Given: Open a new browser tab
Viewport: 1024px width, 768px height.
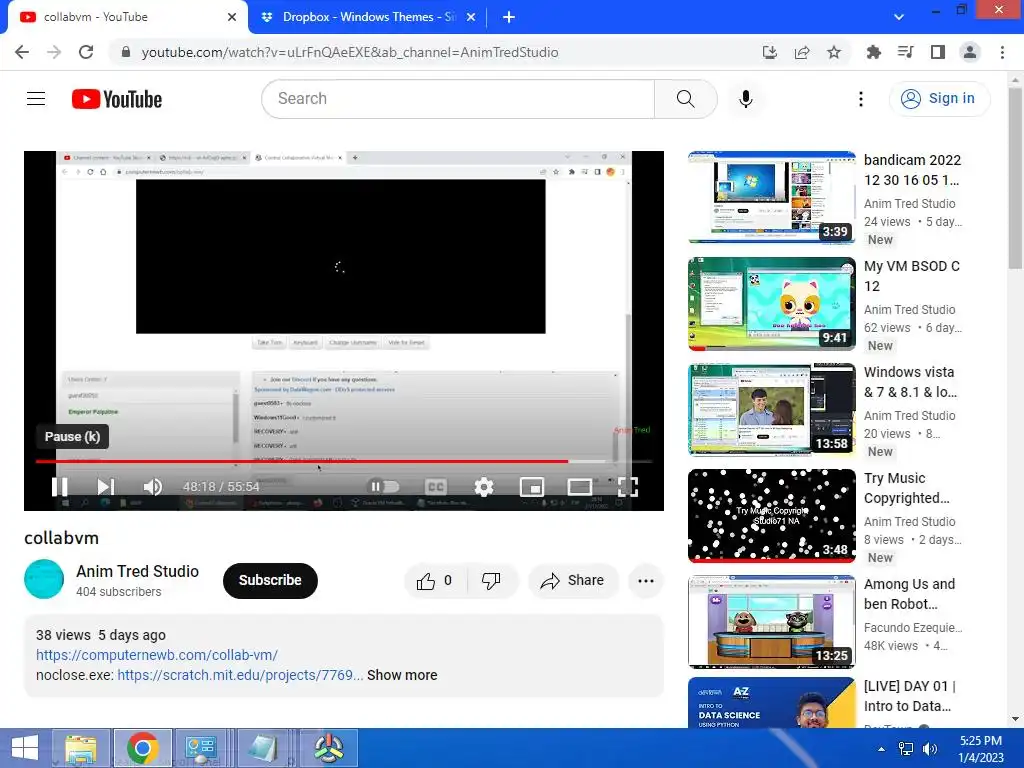Looking at the screenshot, I should coord(509,17).
